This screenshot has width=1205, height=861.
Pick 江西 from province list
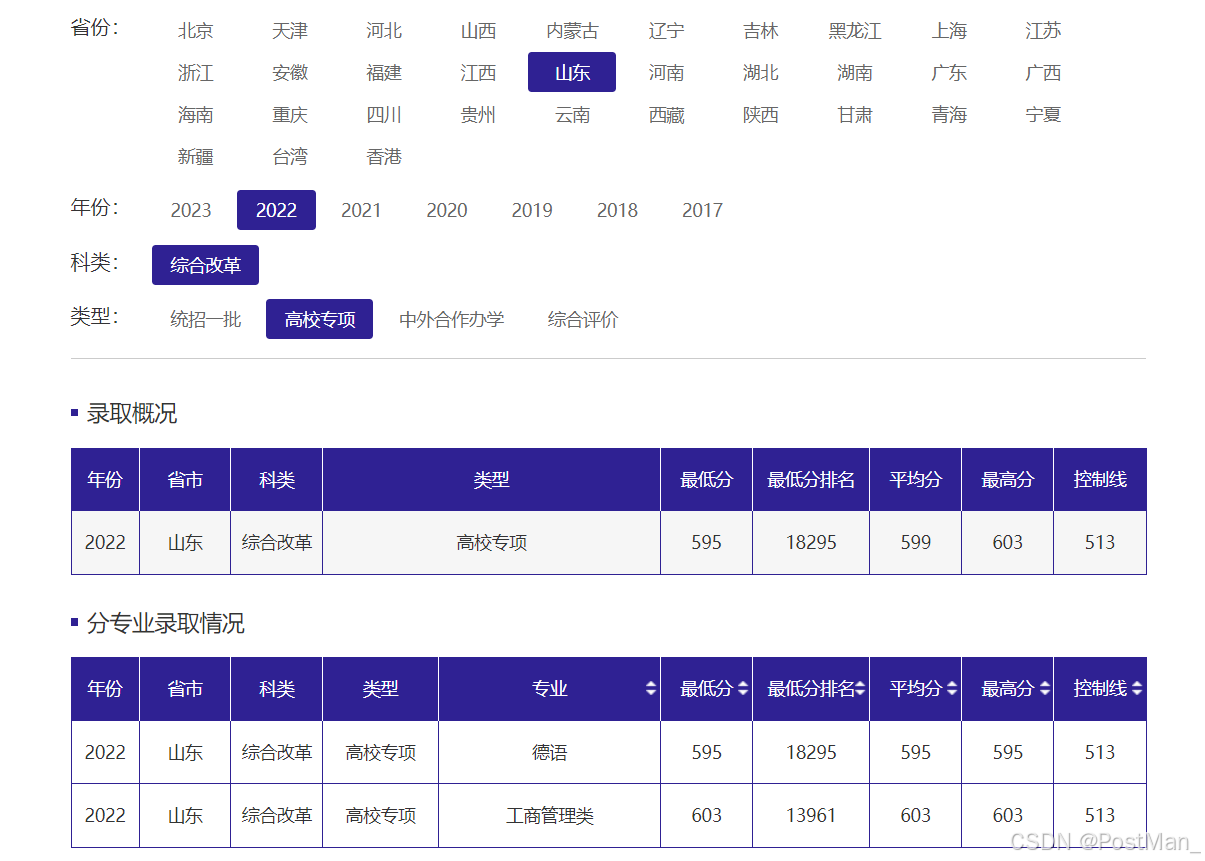point(478,73)
